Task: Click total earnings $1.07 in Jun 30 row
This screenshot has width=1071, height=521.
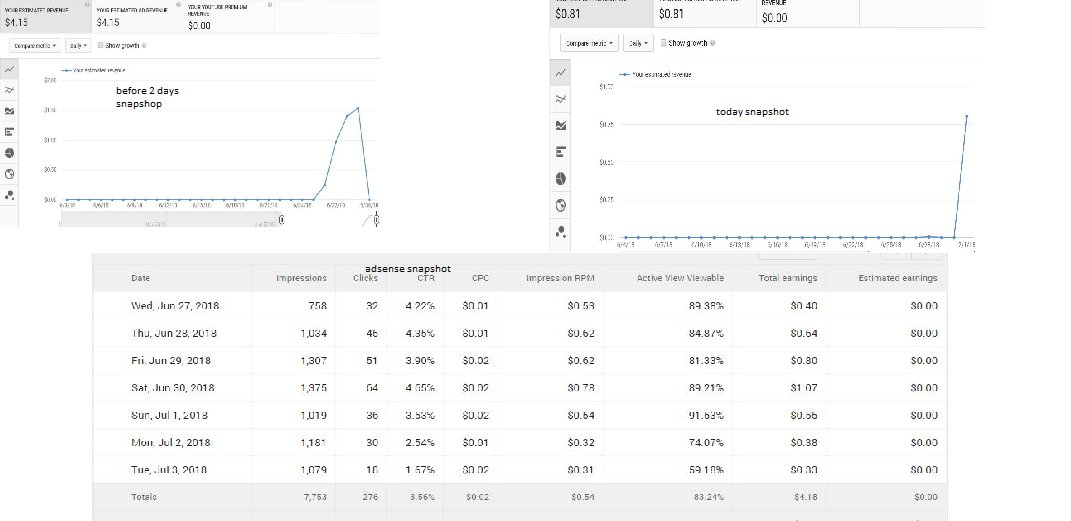Action: pos(804,388)
